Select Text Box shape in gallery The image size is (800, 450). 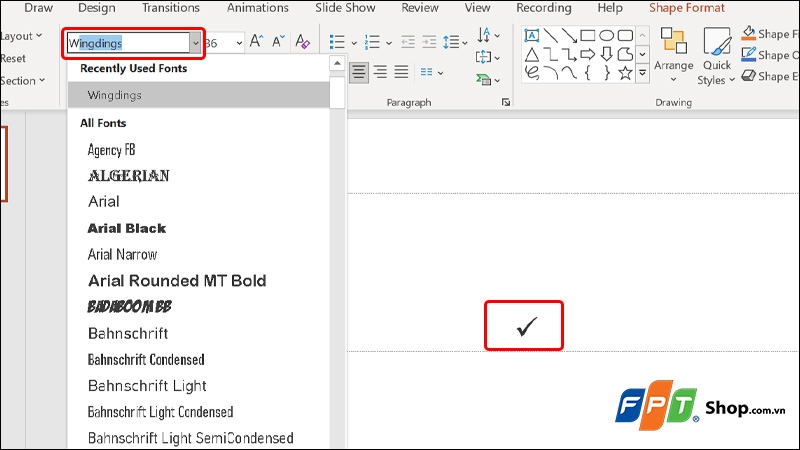pos(532,35)
